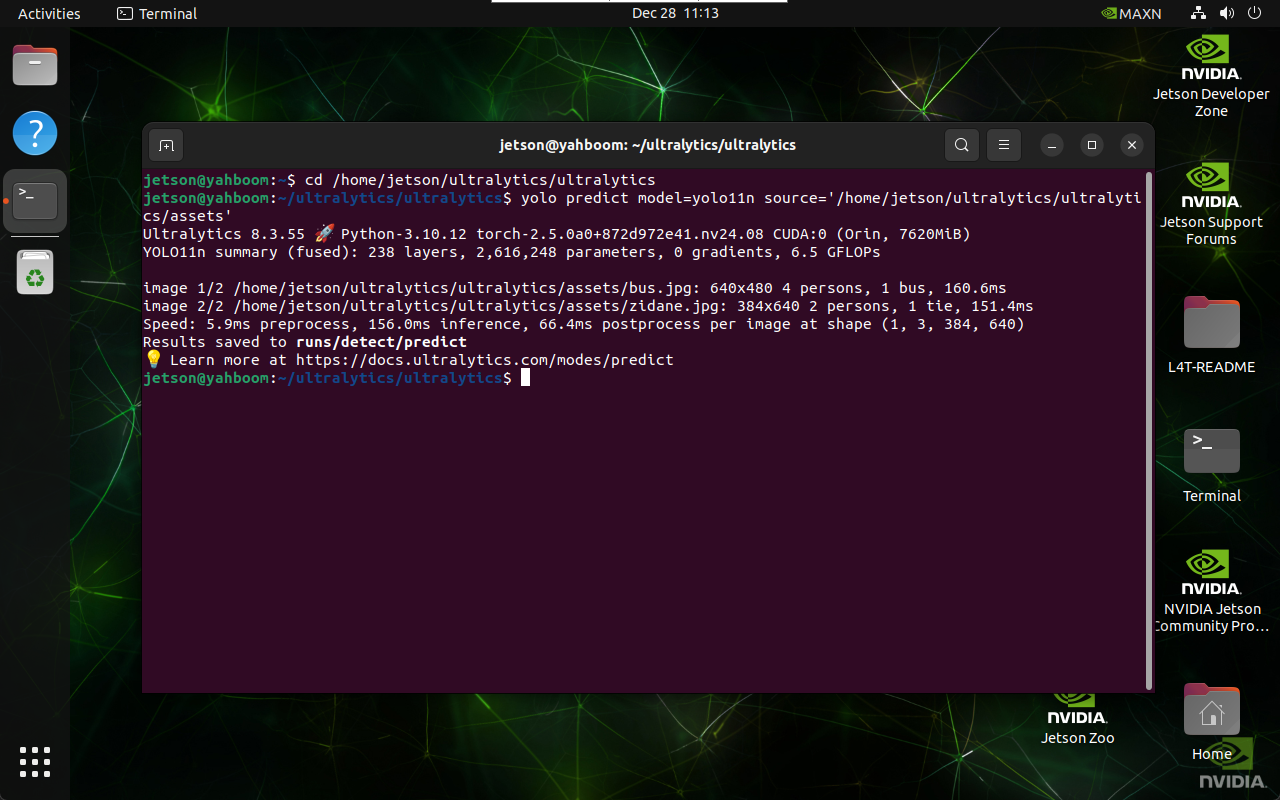Viewport: 1280px width, 800px height.
Task: Open the terminal hamburger menu
Action: (1005, 145)
